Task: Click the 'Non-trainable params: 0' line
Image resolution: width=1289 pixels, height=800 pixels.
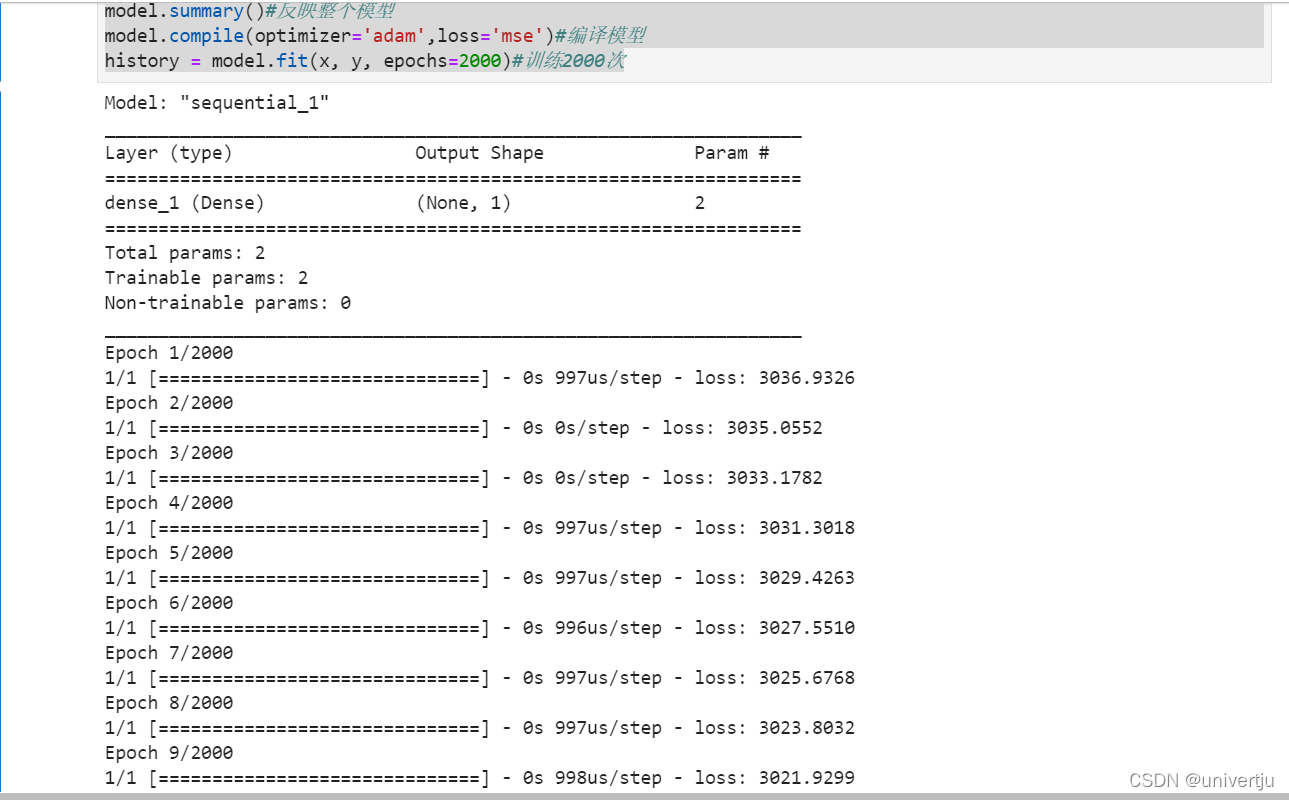Action: (x=227, y=303)
